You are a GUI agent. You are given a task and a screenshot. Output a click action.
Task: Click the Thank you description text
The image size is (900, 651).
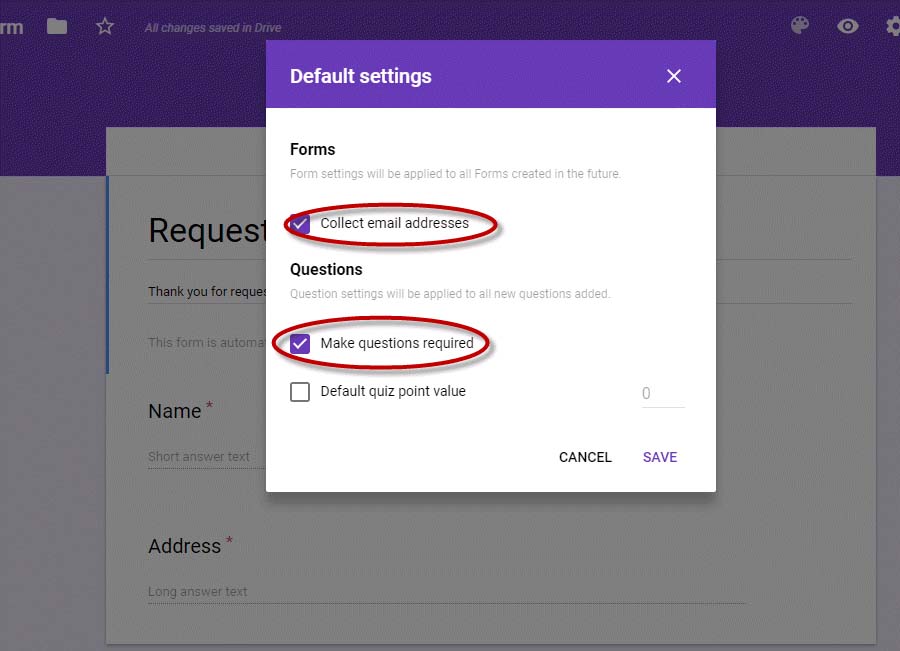[207, 292]
